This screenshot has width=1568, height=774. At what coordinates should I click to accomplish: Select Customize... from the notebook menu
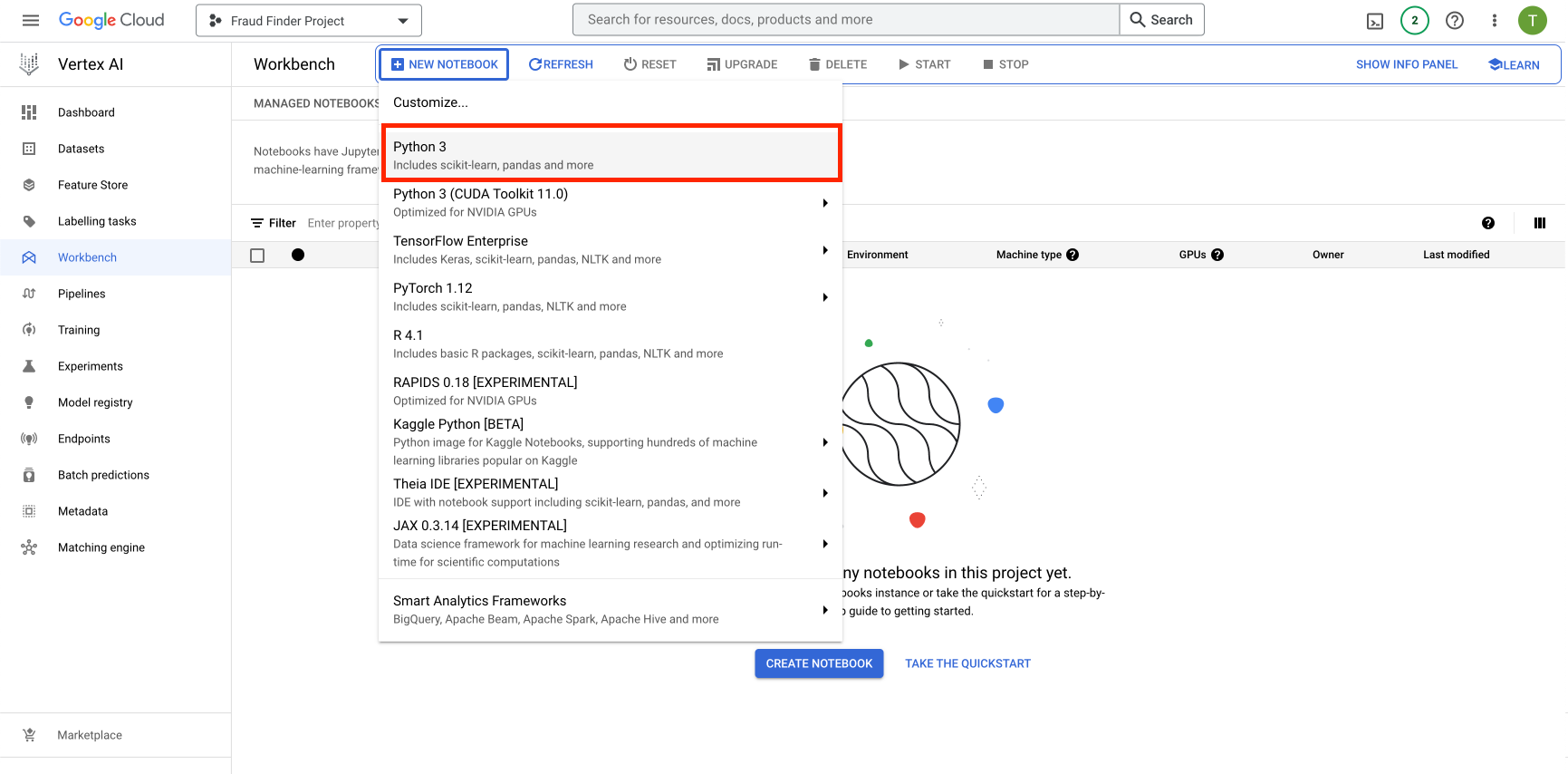tap(611, 102)
